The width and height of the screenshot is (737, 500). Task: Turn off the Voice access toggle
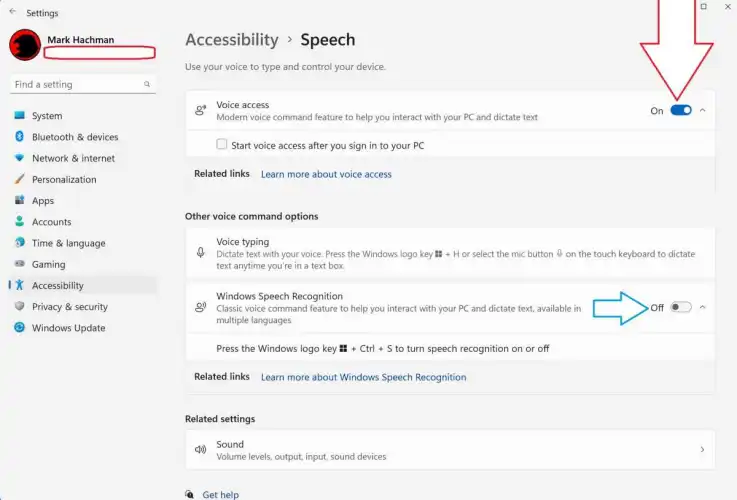click(681, 110)
